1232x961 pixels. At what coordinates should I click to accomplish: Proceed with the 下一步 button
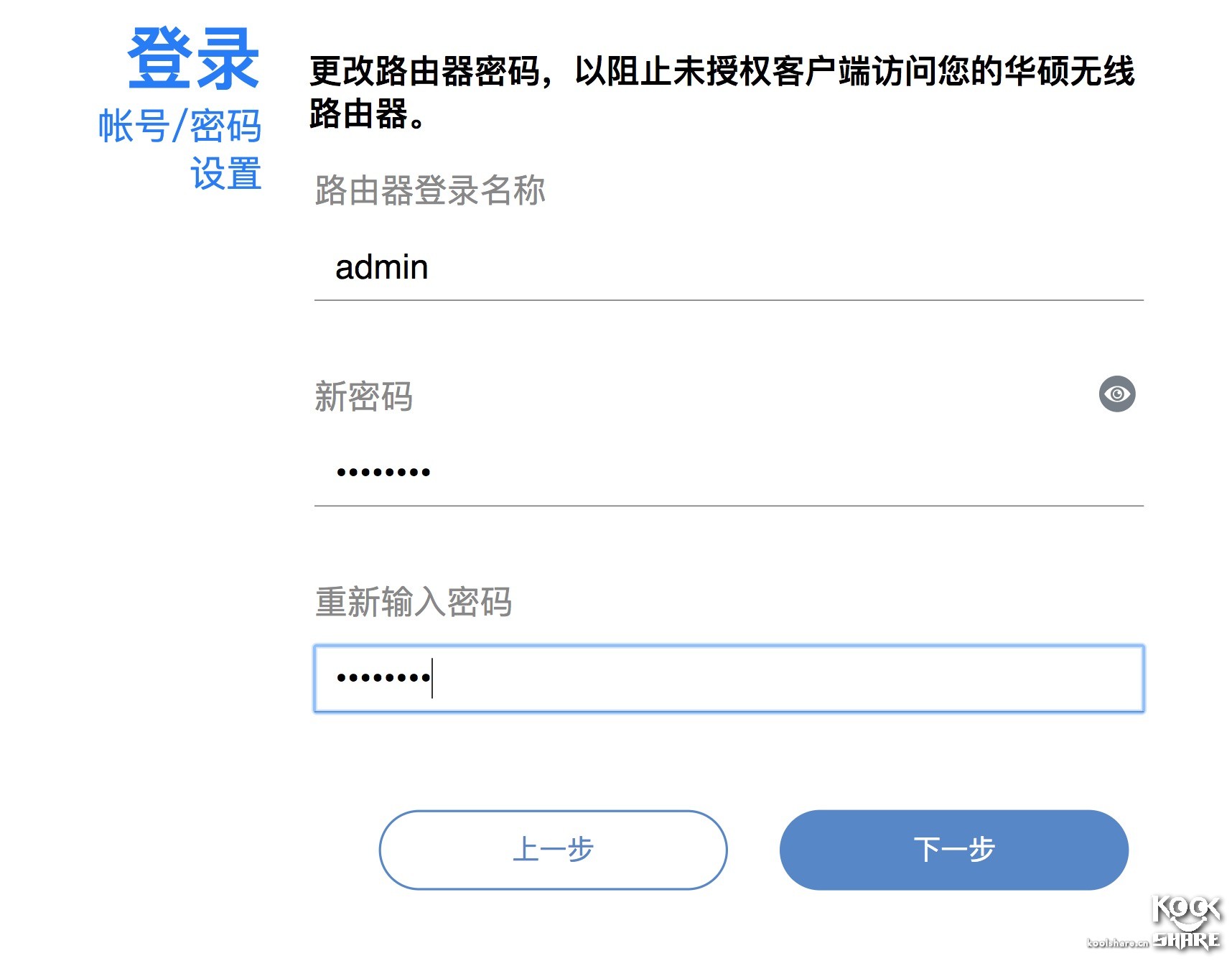(x=953, y=850)
